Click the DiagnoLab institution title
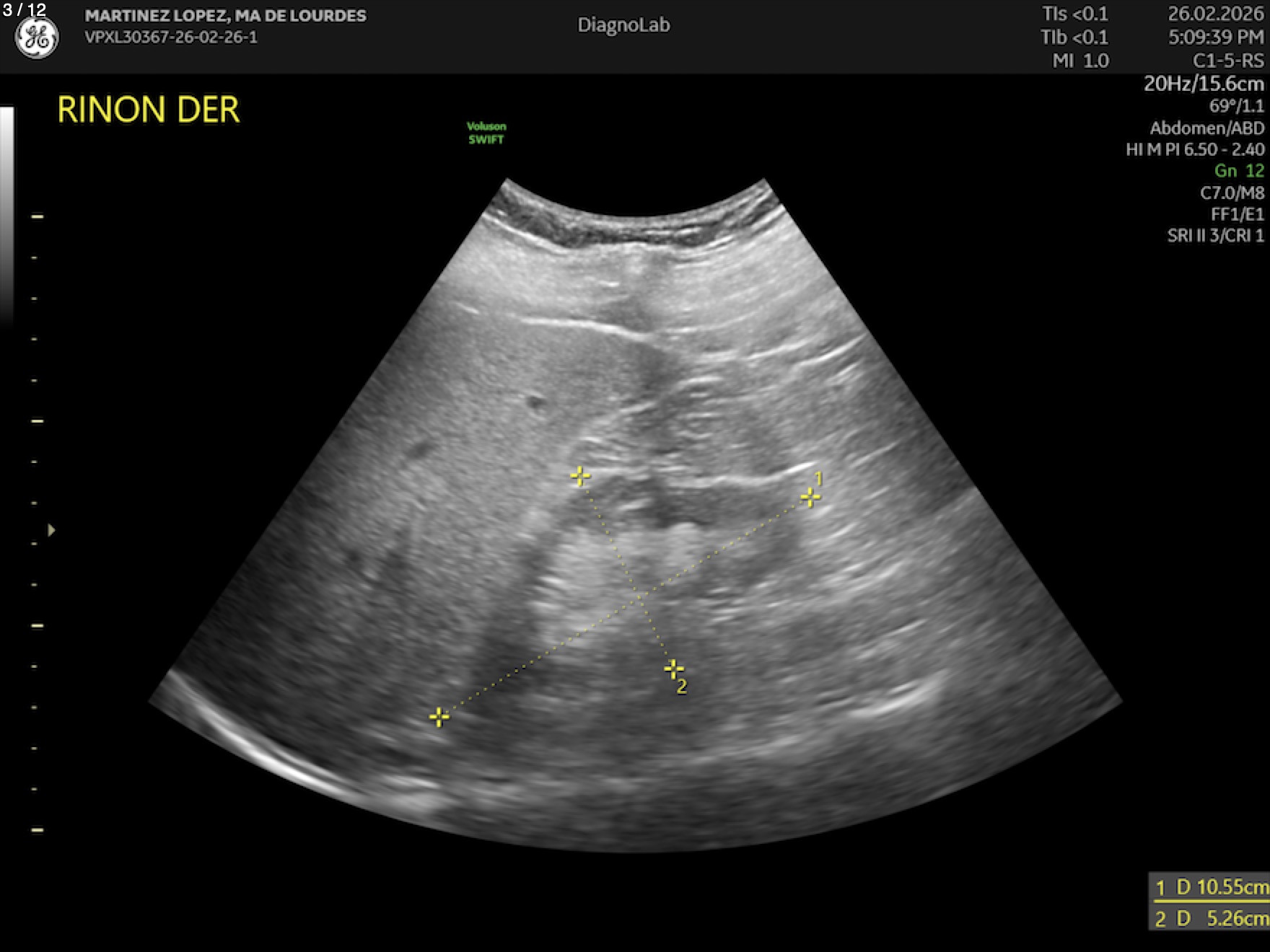This screenshot has width=1270, height=952. point(623,25)
